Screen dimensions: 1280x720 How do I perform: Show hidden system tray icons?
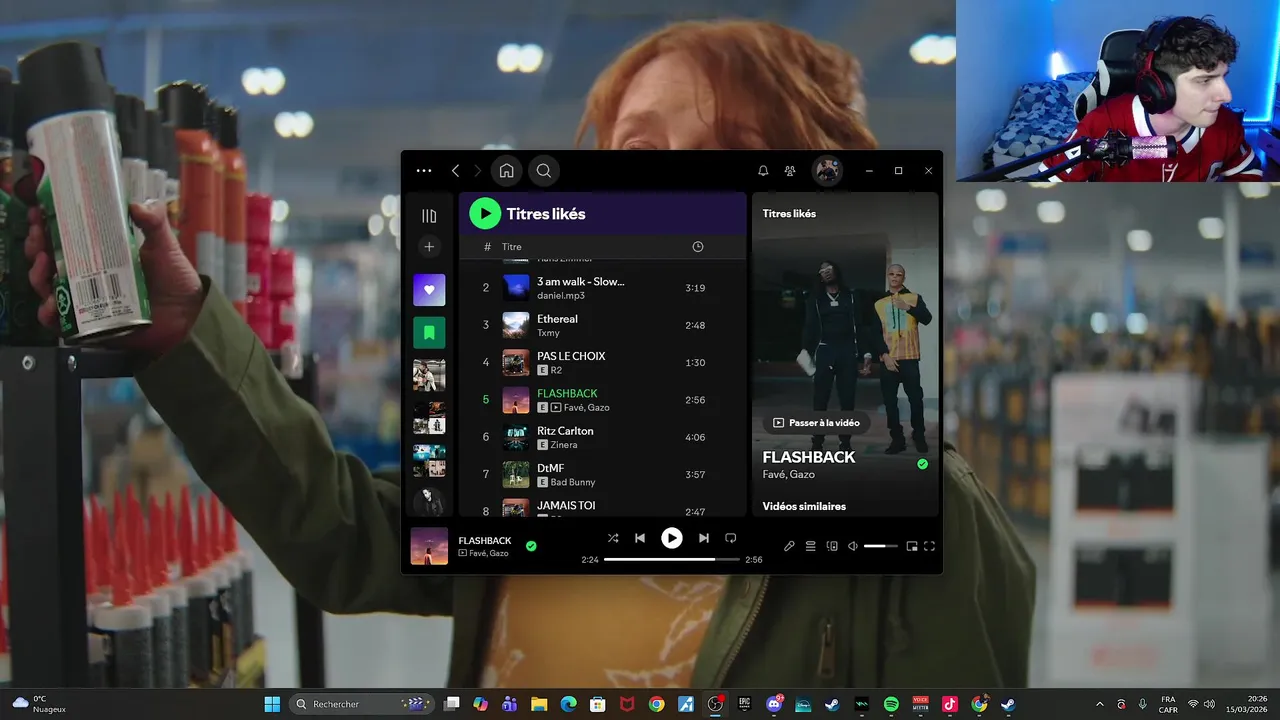[1100, 704]
